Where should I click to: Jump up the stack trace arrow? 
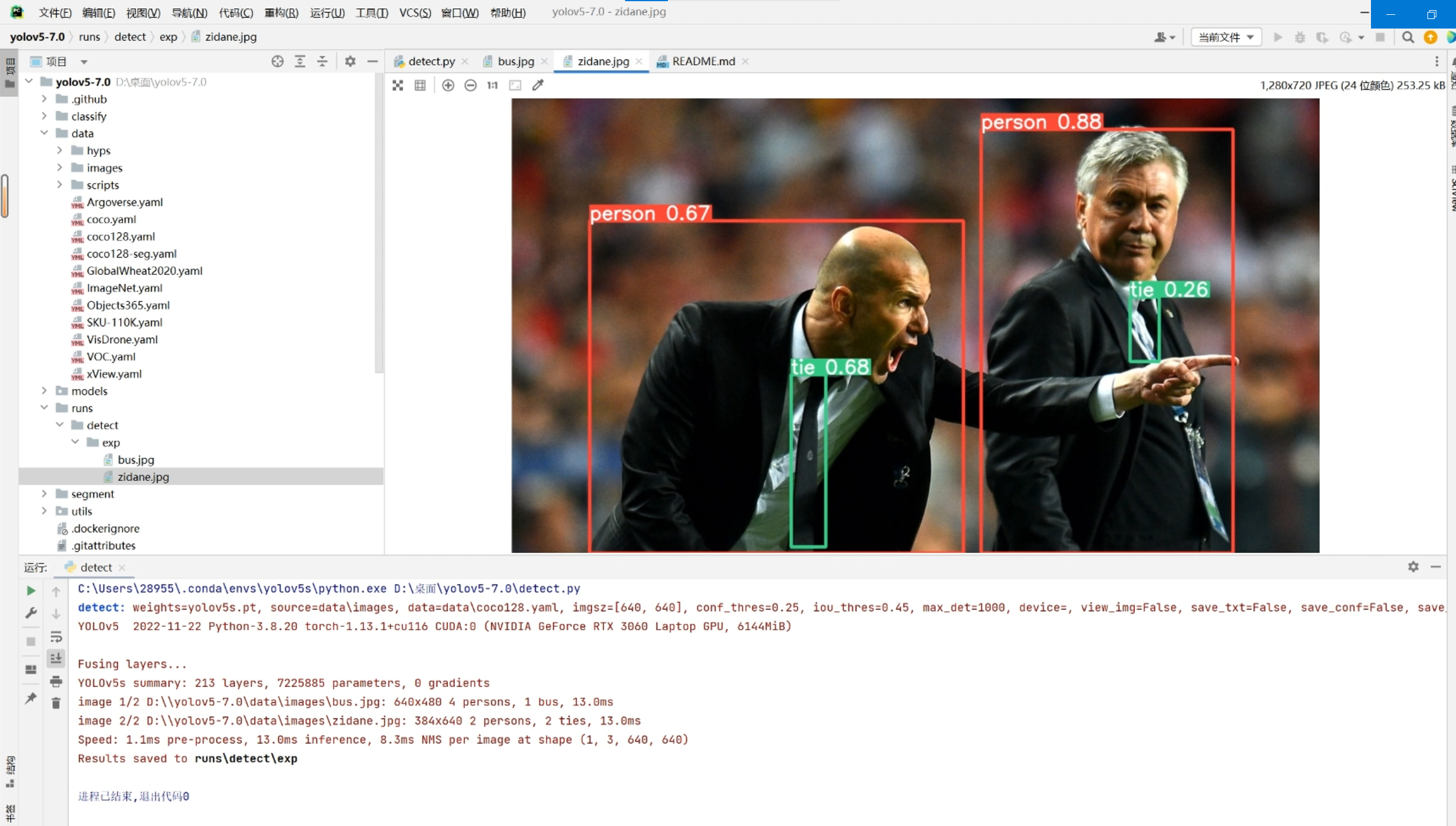(56, 591)
